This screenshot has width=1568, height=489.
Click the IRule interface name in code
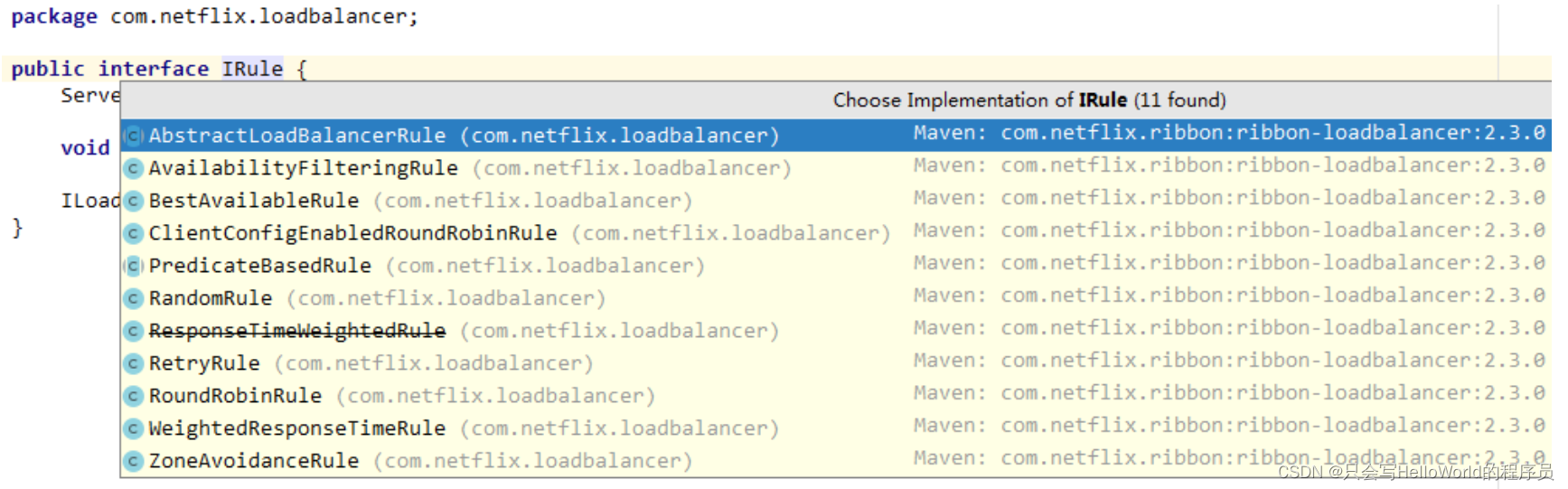[253, 69]
